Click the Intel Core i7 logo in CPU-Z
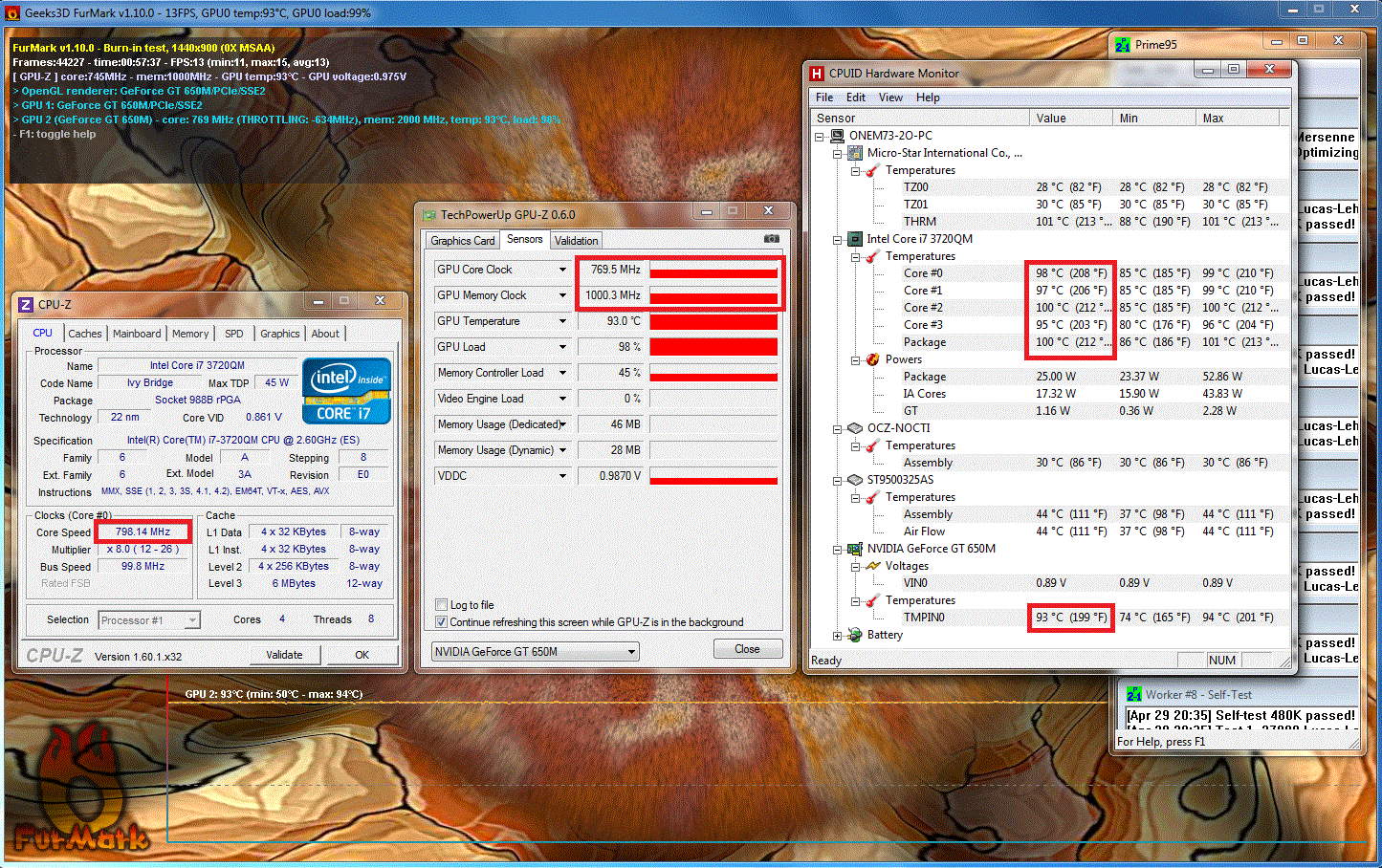The width and height of the screenshot is (1382, 868). (347, 390)
